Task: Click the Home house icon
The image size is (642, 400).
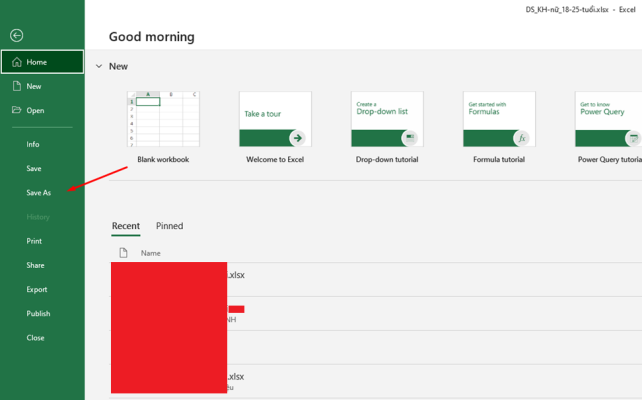Action: [x=17, y=62]
